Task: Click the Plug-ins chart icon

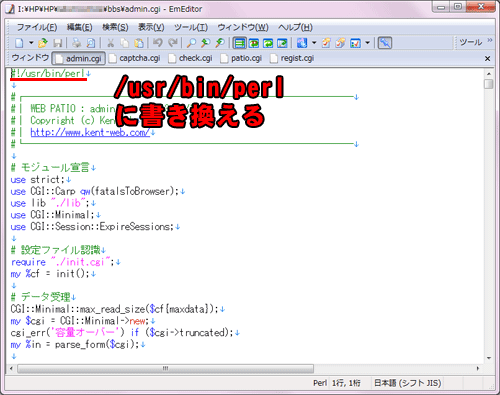Action: pyautogui.click(x=355, y=43)
